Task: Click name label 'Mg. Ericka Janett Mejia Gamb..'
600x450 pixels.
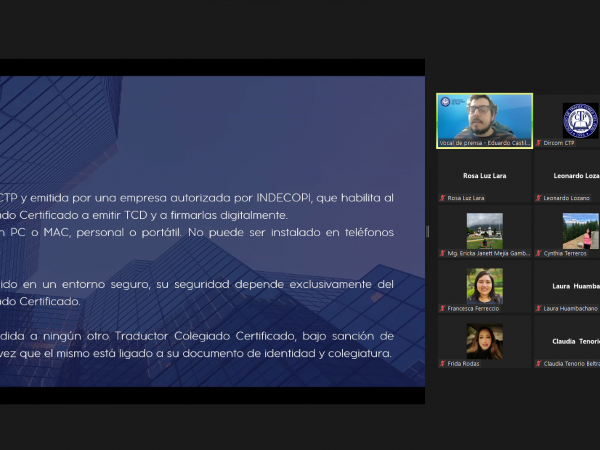Action: [x=489, y=253]
